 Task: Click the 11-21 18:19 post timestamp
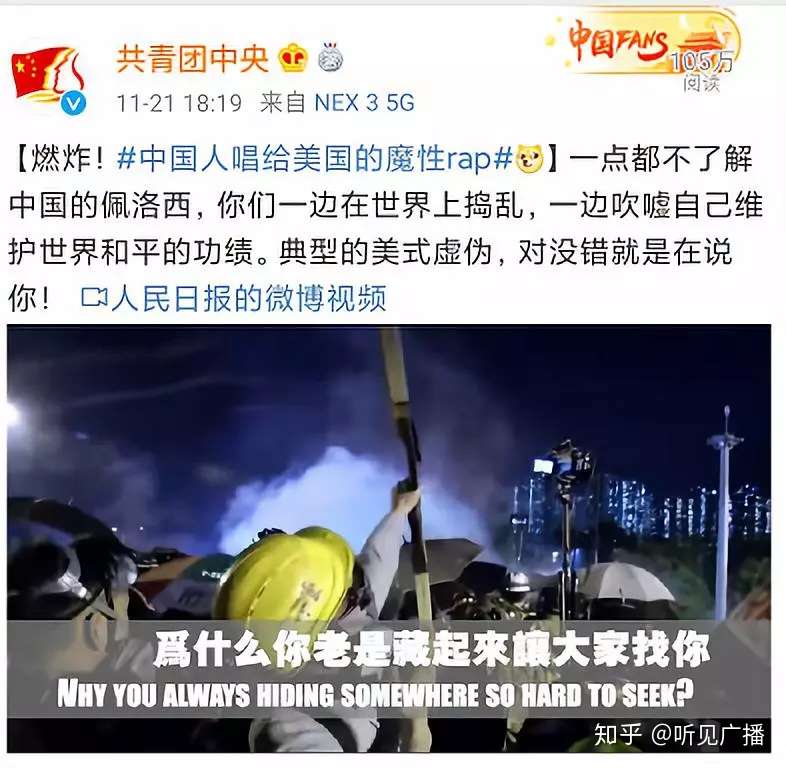(179, 103)
